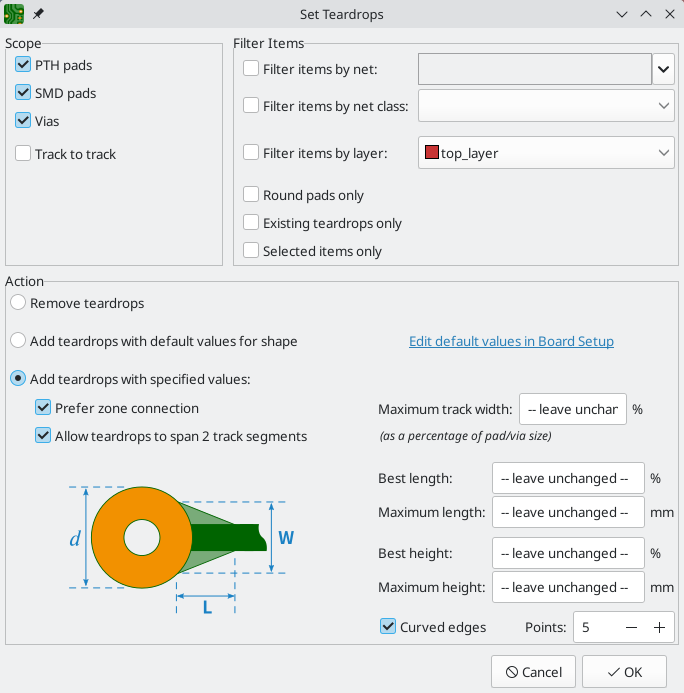684x693 pixels.
Task: Click the Maximum track width field
Action: click(x=572, y=409)
